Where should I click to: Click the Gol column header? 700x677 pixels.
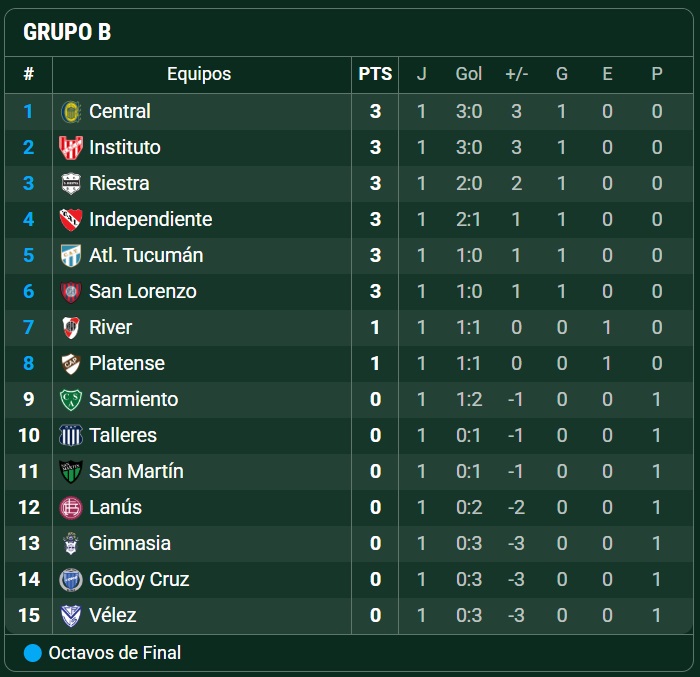click(469, 74)
